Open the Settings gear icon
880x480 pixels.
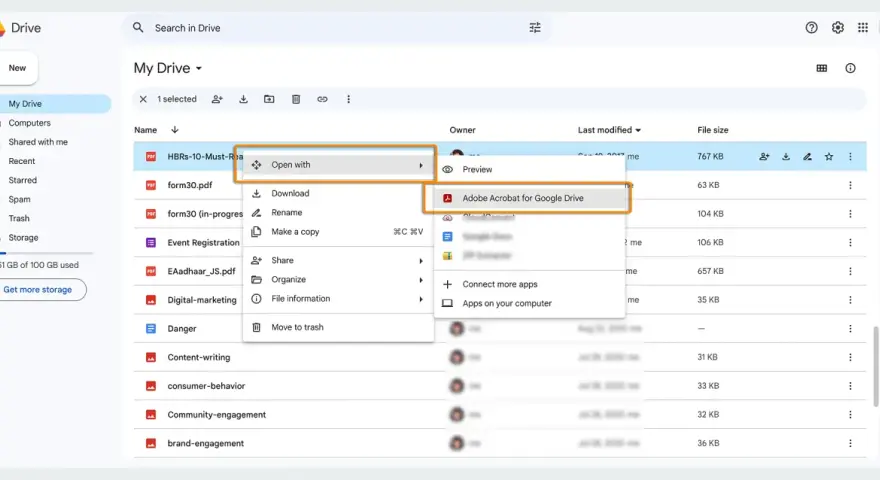coord(837,28)
